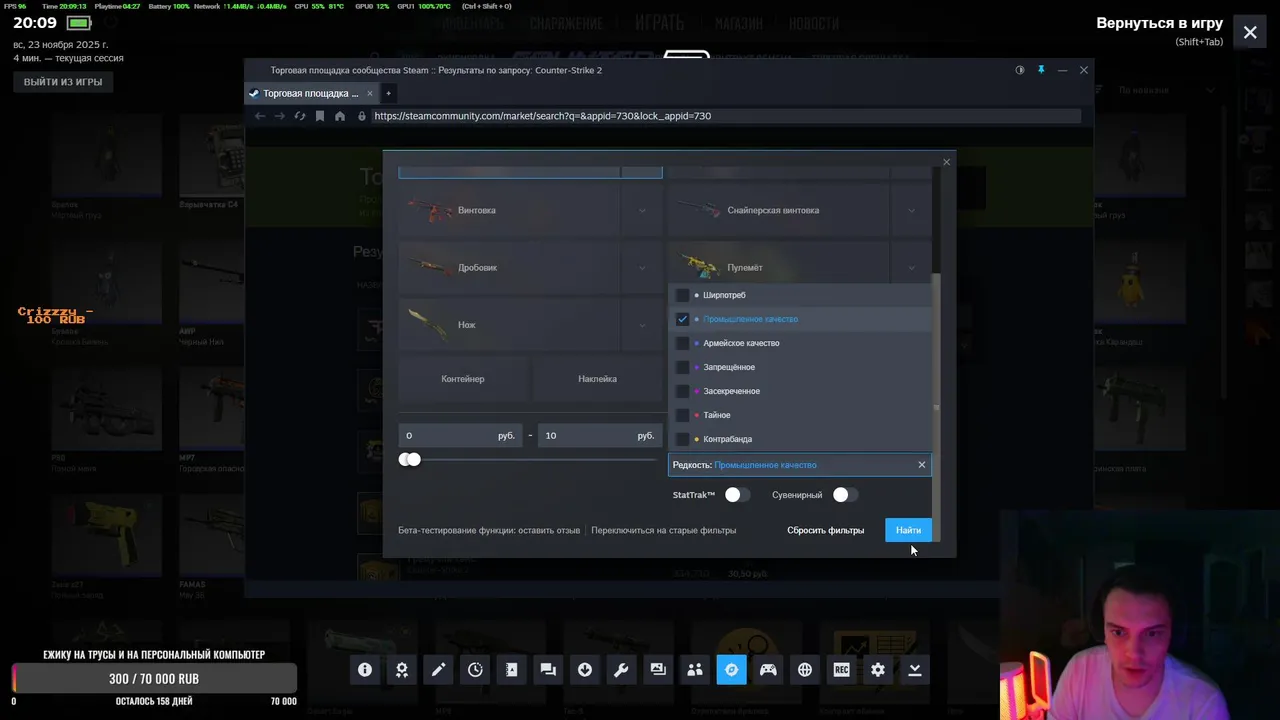Click the padlock site security icon
The width and height of the screenshot is (1280, 720).
[362, 116]
